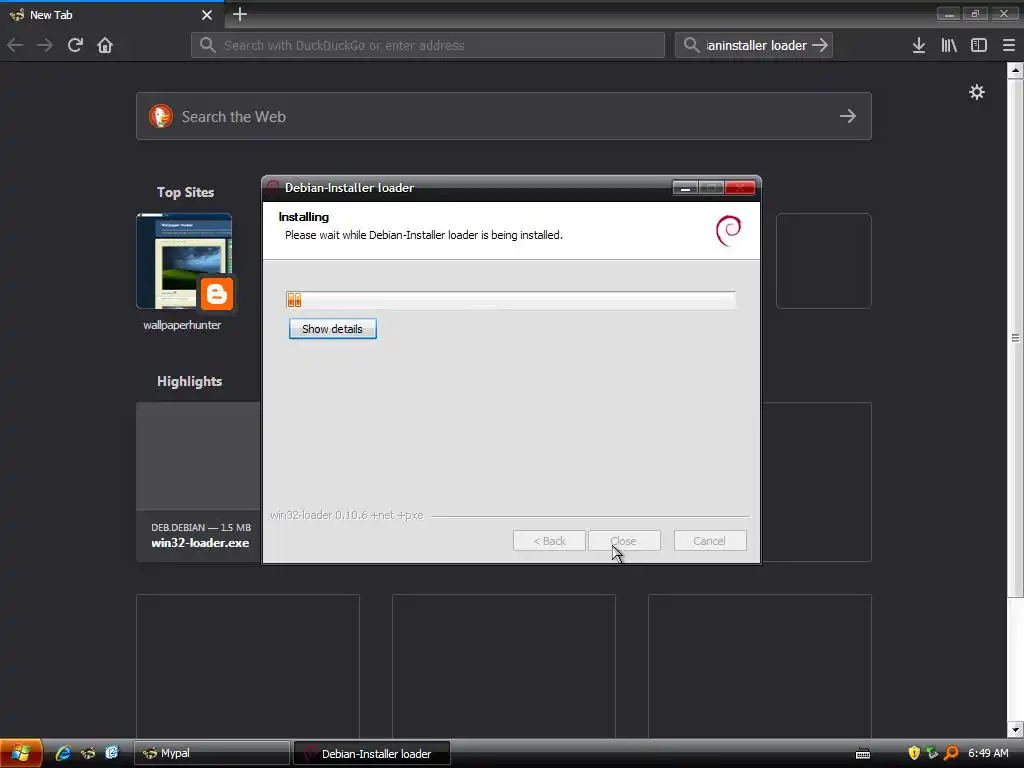The image size is (1024, 768).
Task: Click the disabled Back button in installer
Action: coord(549,541)
